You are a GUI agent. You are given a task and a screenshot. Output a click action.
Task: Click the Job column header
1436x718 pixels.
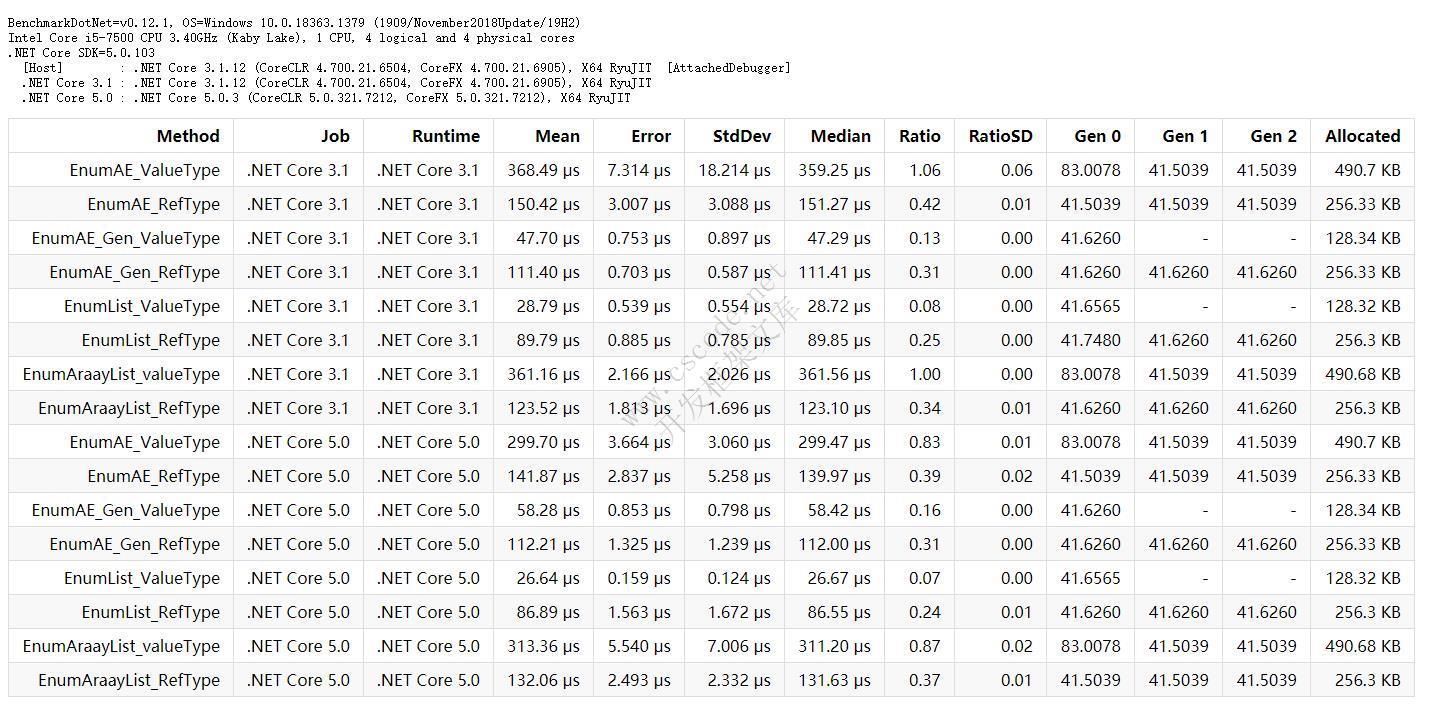[335, 136]
